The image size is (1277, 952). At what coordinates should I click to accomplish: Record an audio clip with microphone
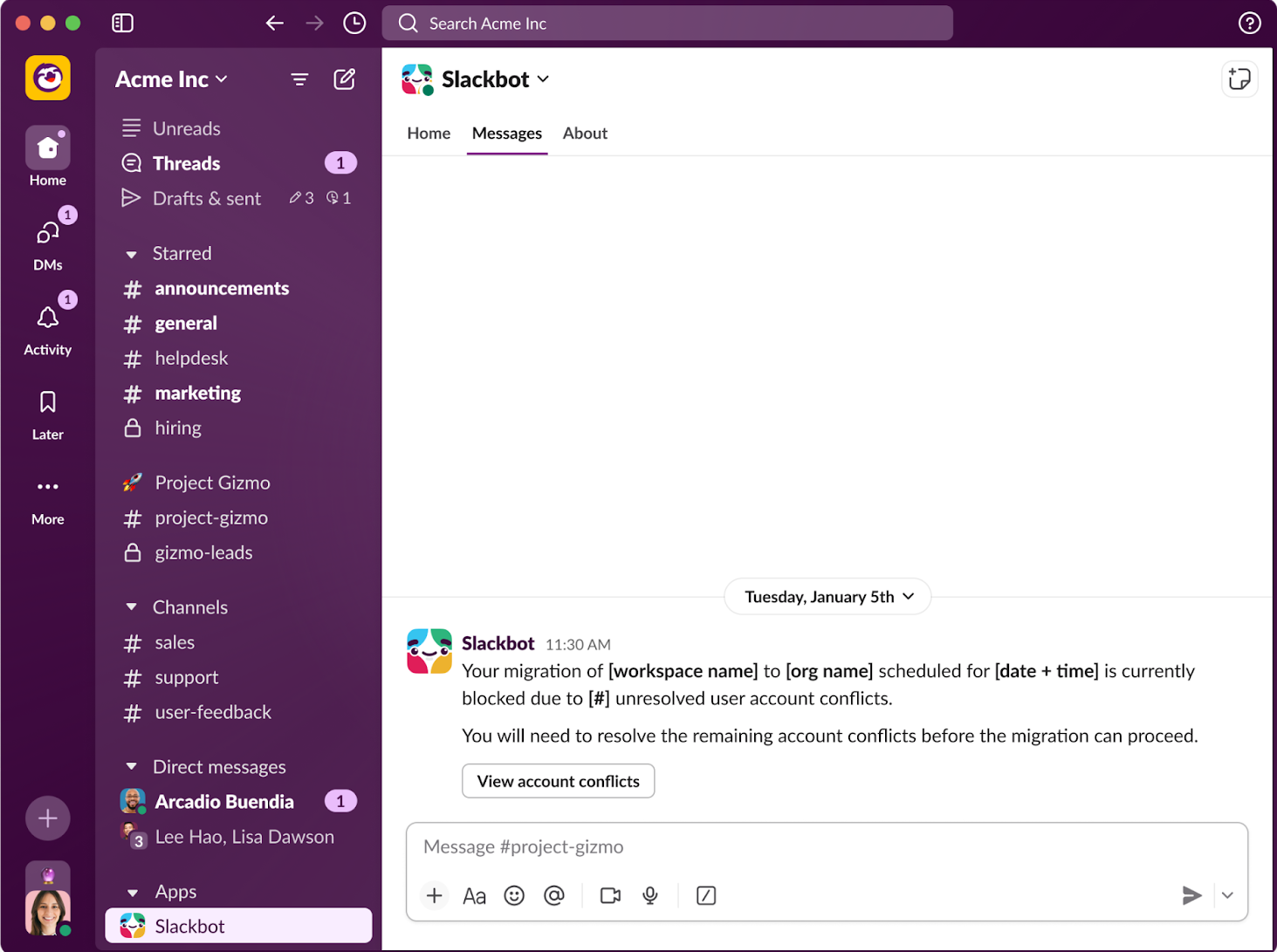tap(650, 895)
